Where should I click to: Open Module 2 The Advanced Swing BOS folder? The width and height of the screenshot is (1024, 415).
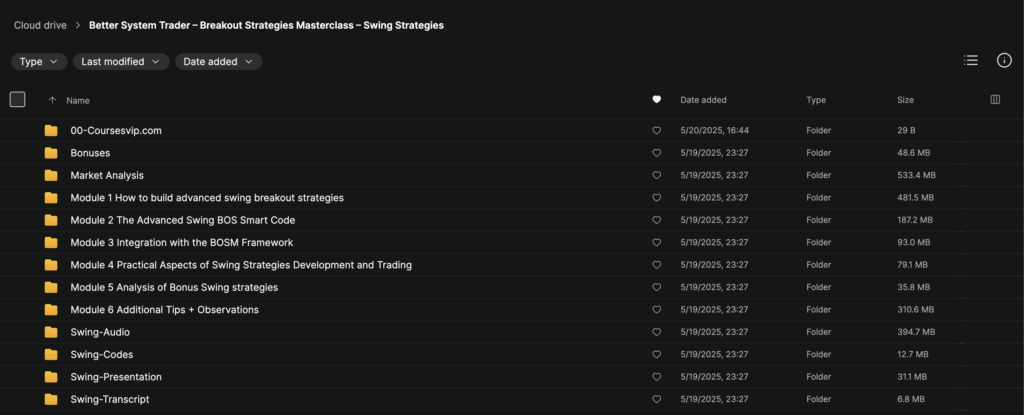point(182,220)
